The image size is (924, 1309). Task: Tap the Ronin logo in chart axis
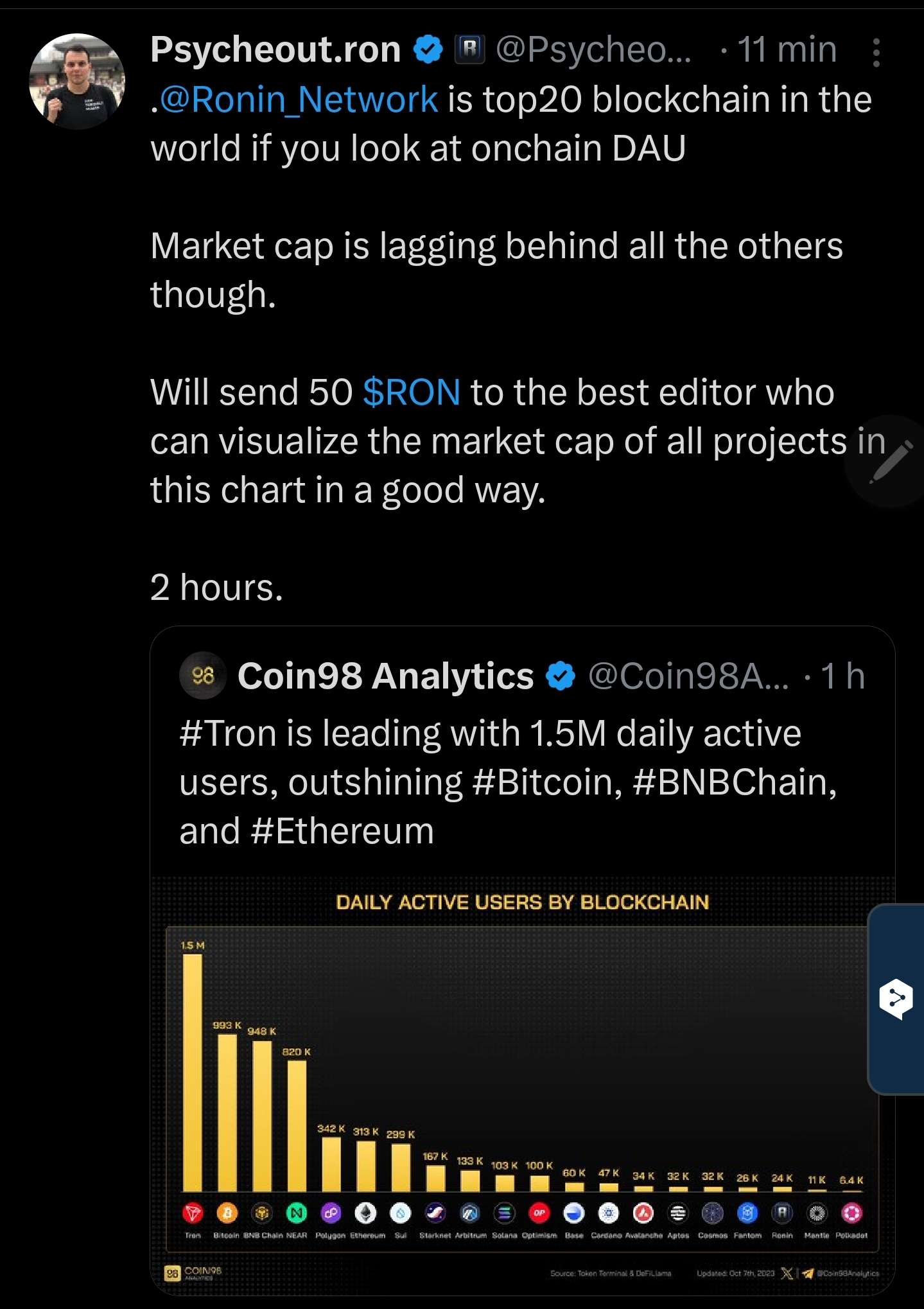click(x=782, y=1213)
